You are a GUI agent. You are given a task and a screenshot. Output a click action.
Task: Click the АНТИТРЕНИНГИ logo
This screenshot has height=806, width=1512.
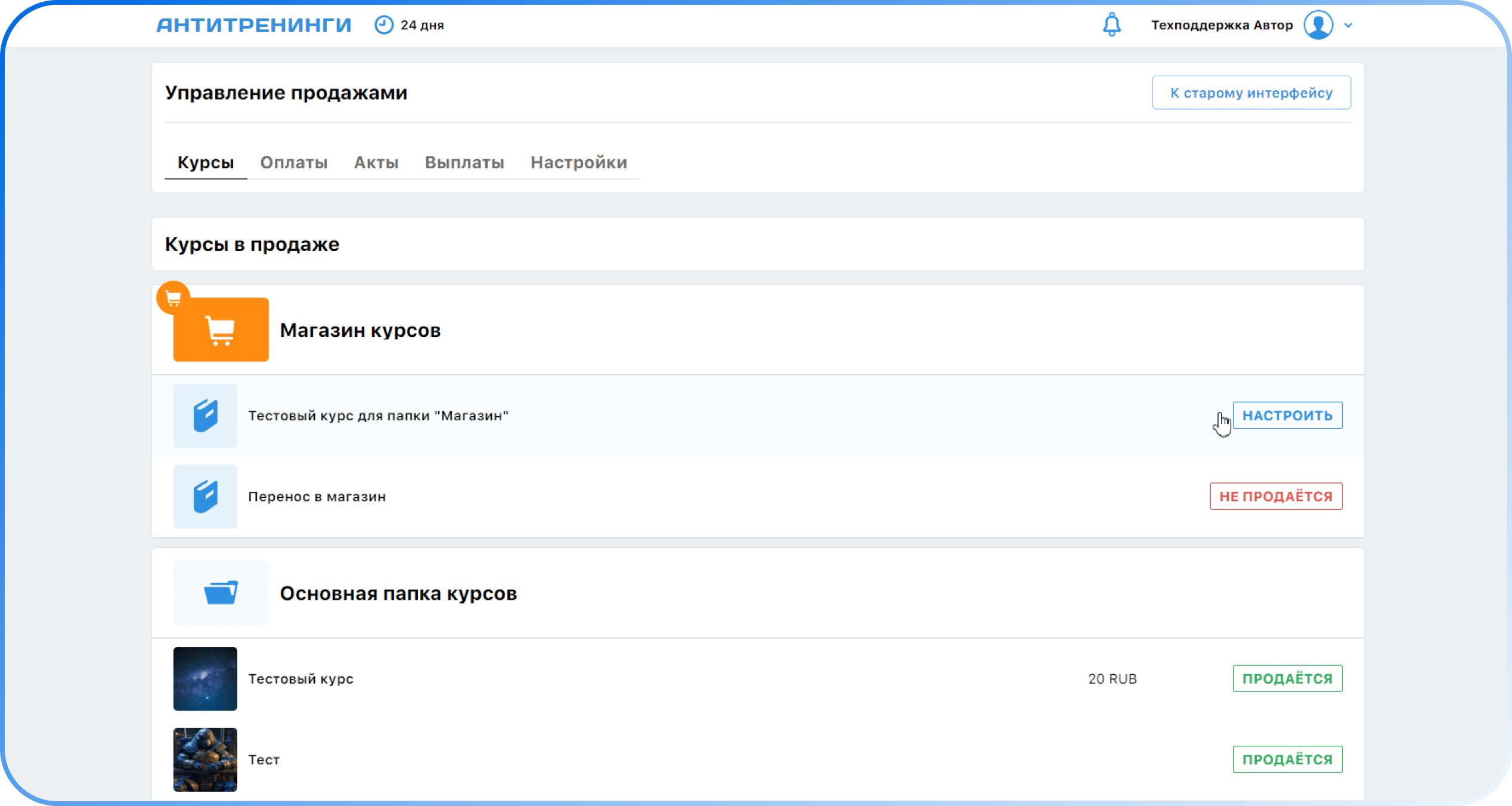pyautogui.click(x=254, y=25)
